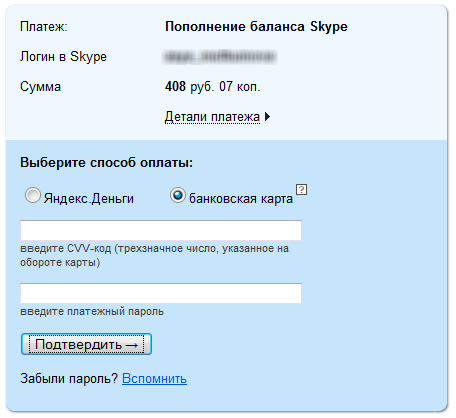Click the Пополнение баланса Skype title
Viewport: 456px width, 418px height.
point(256,27)
